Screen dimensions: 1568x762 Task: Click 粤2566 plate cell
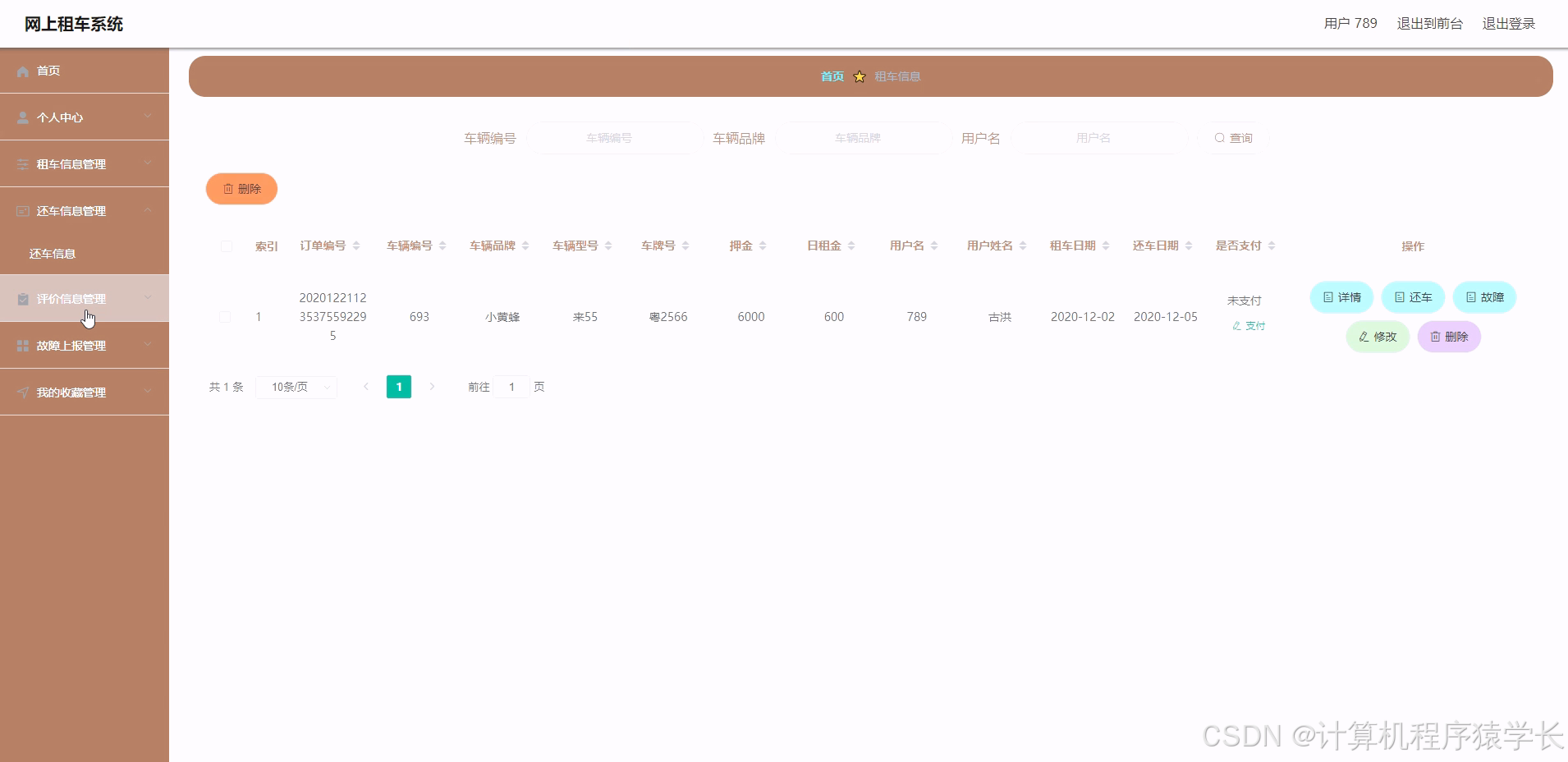pos(668,317)
